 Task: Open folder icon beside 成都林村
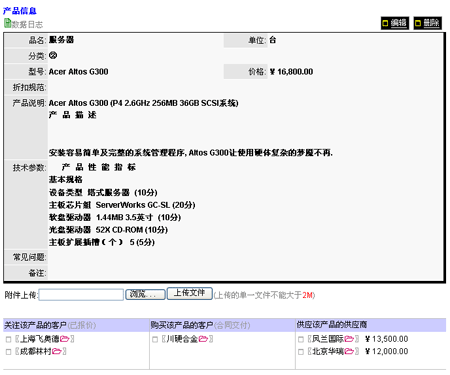57,351
